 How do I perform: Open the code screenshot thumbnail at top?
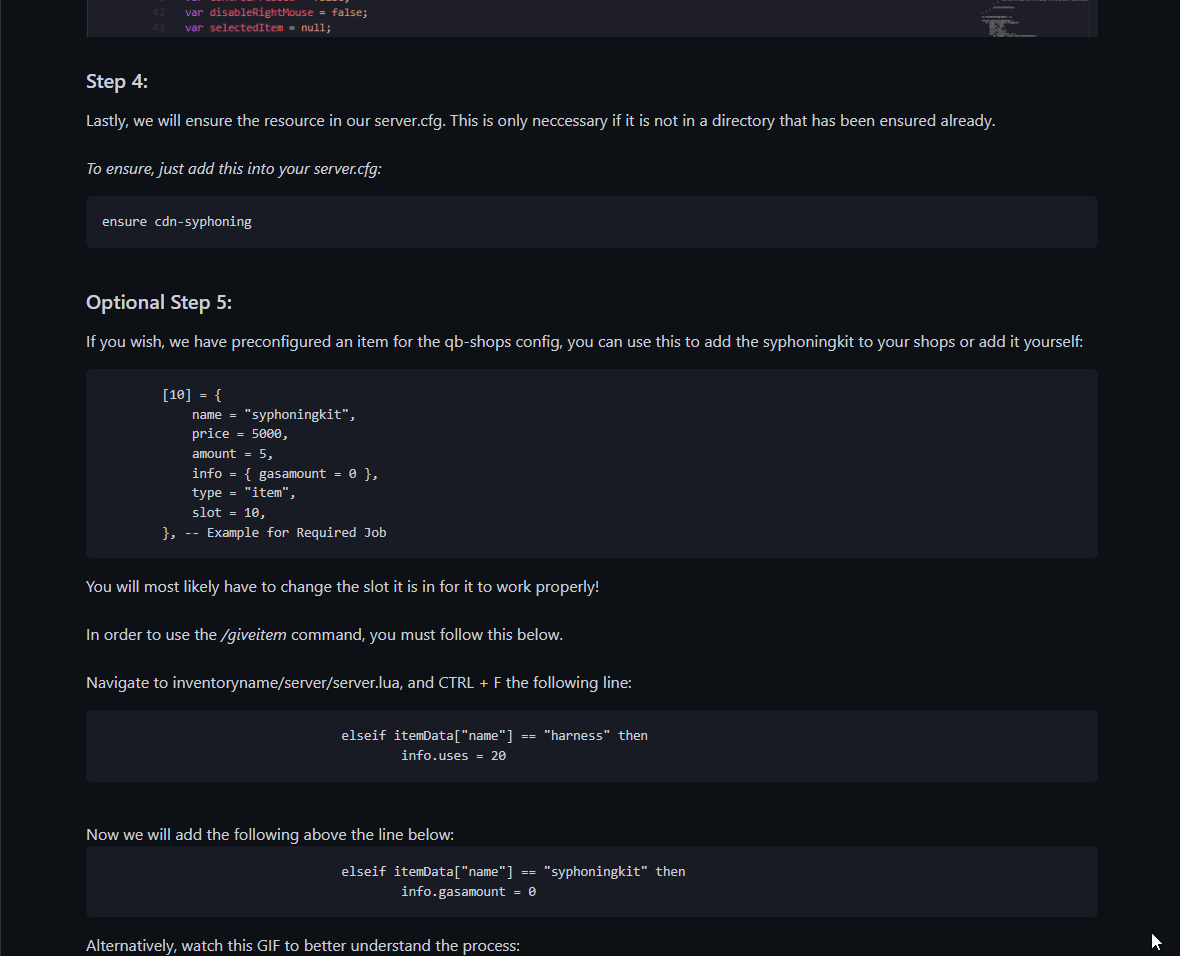point(592,18)
